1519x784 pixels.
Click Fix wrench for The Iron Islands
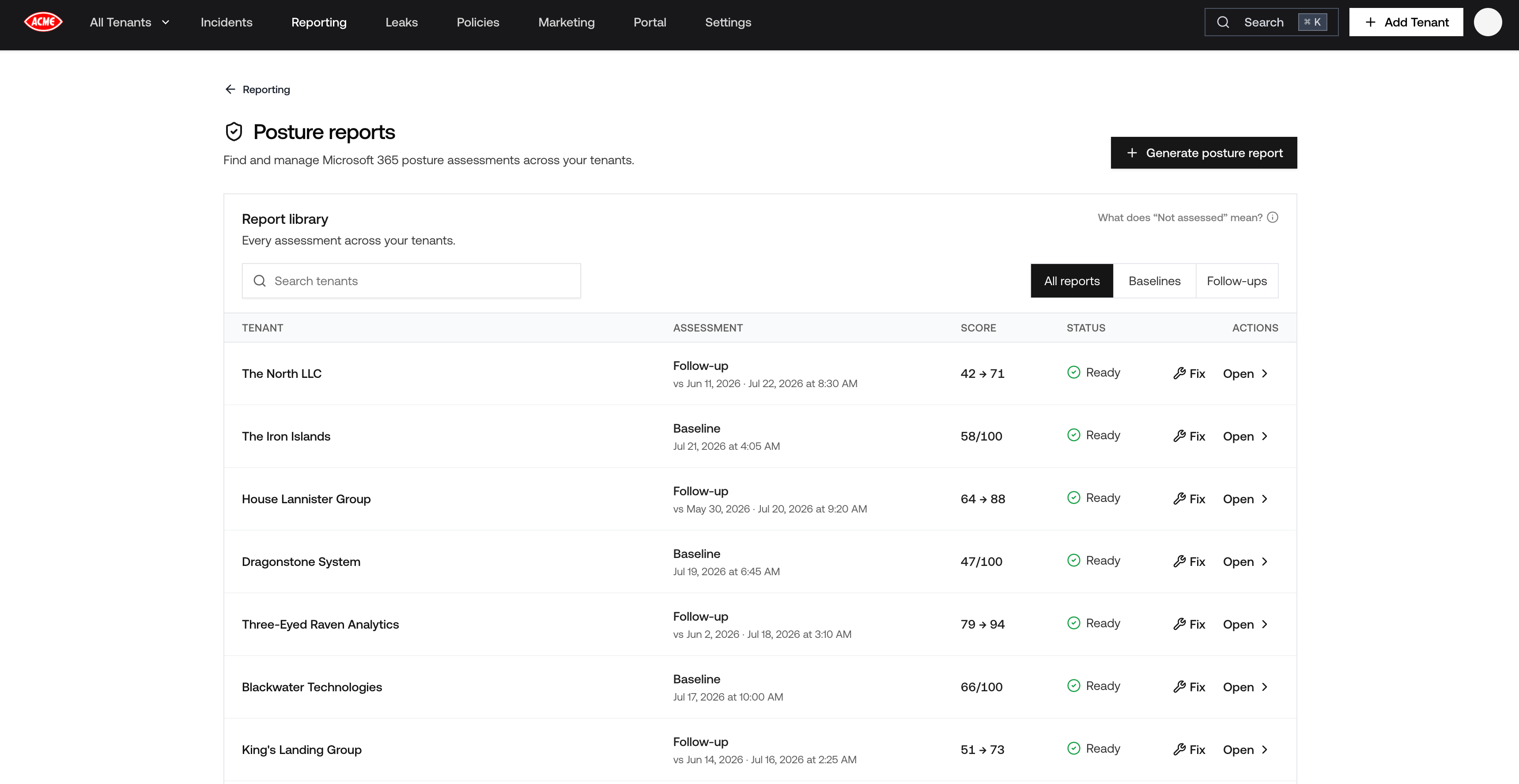(x=1189, y=436)
